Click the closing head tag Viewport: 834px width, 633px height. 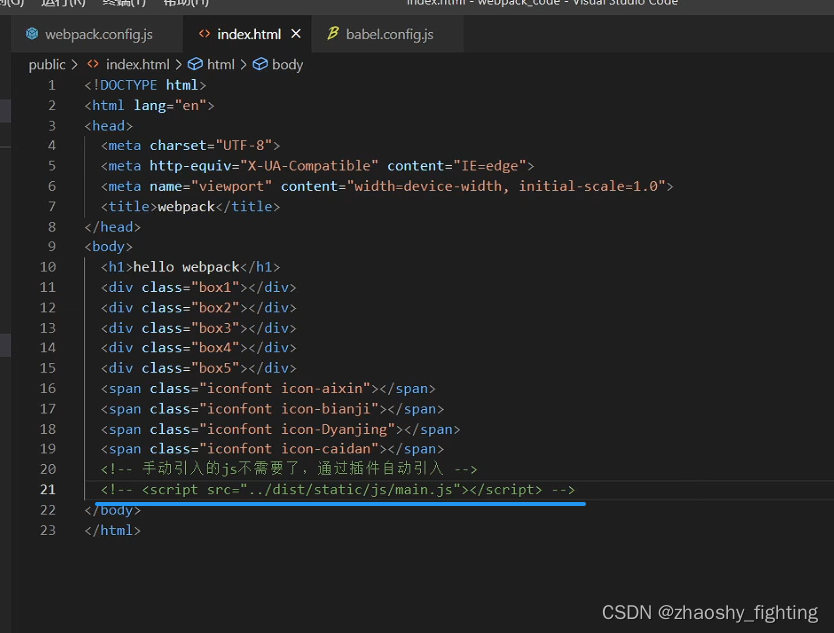coord(113,227)
